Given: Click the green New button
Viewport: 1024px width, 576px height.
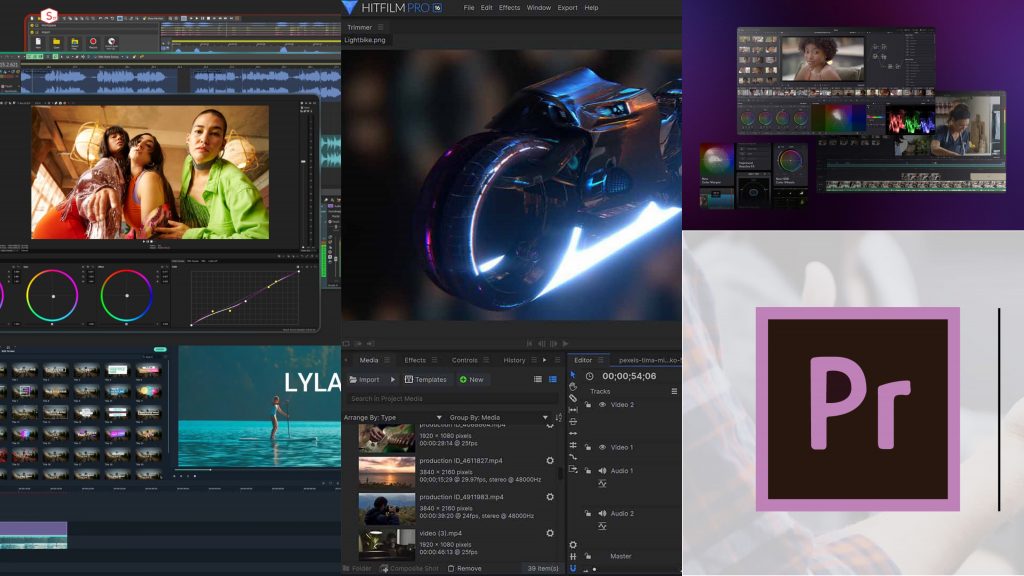Looking at the screenshot, I should [x=471, y=379].
